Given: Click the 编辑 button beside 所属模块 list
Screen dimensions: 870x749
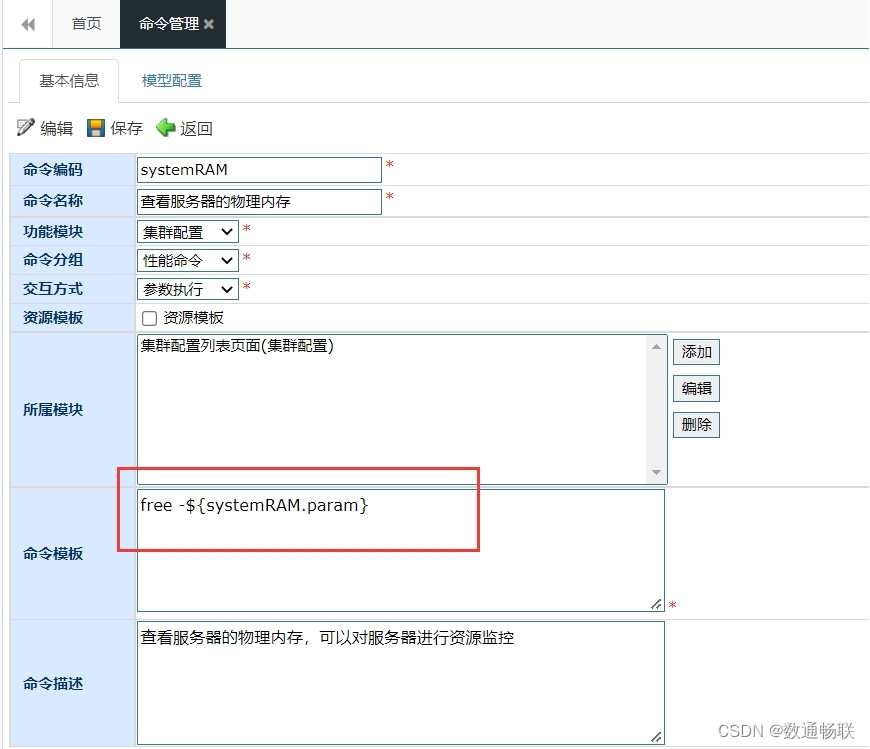Looking at the screenshot, I should [x=696, y=388].
